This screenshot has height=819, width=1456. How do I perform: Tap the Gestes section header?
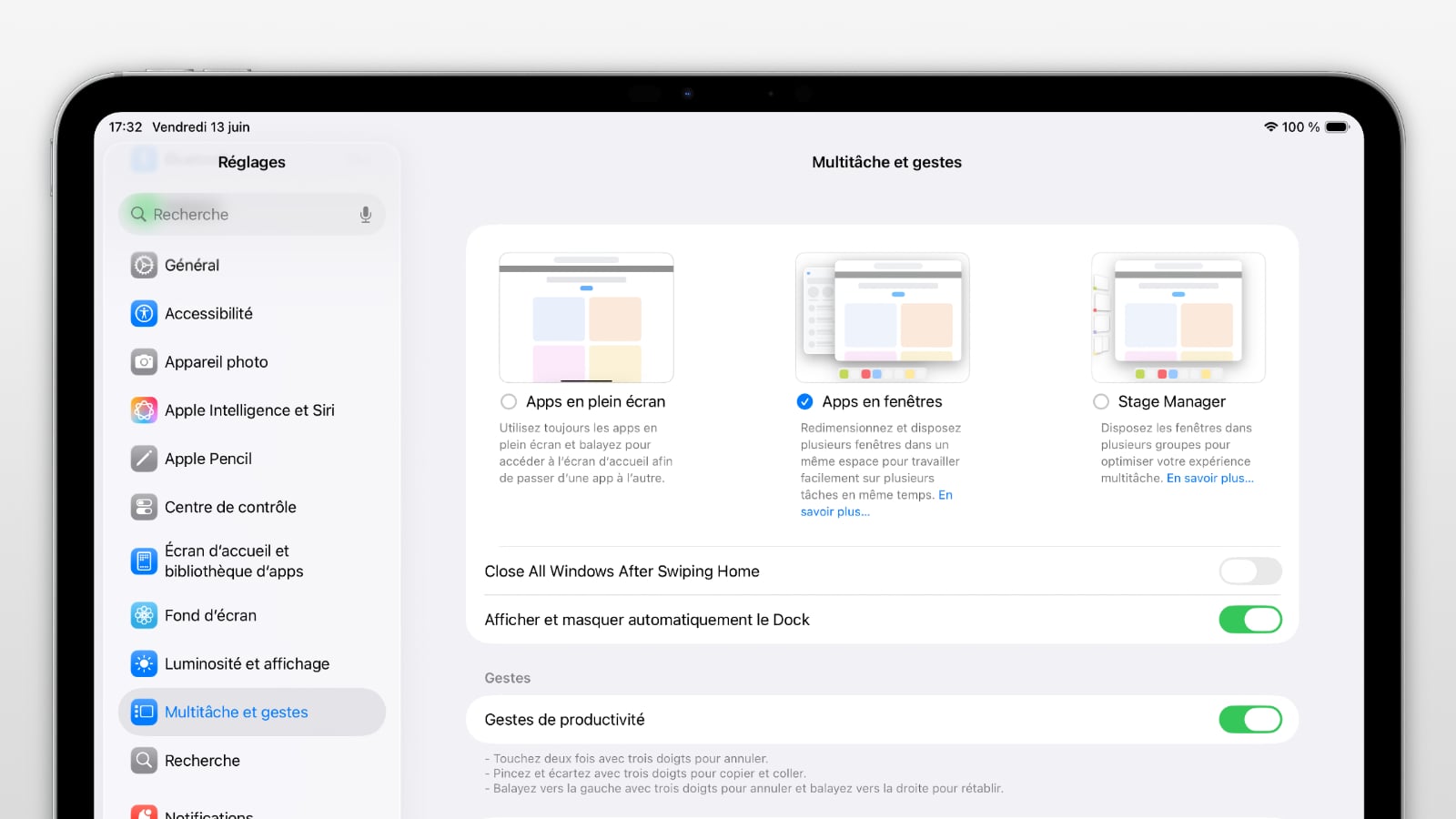508,678
